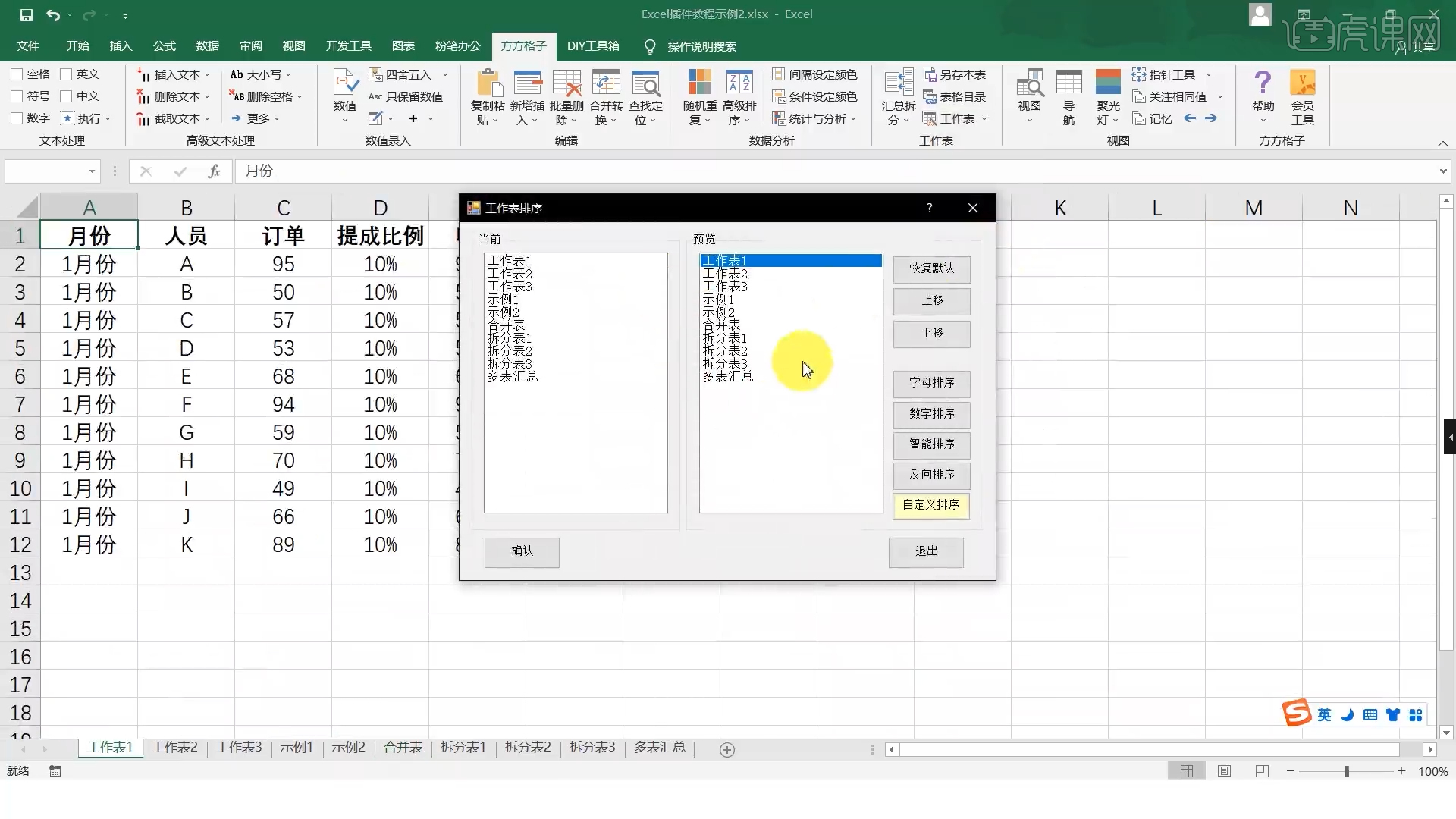Adjust the zoom slider handle
1456x819 pixels.
pyautogui.click(x=1347, y=771)
